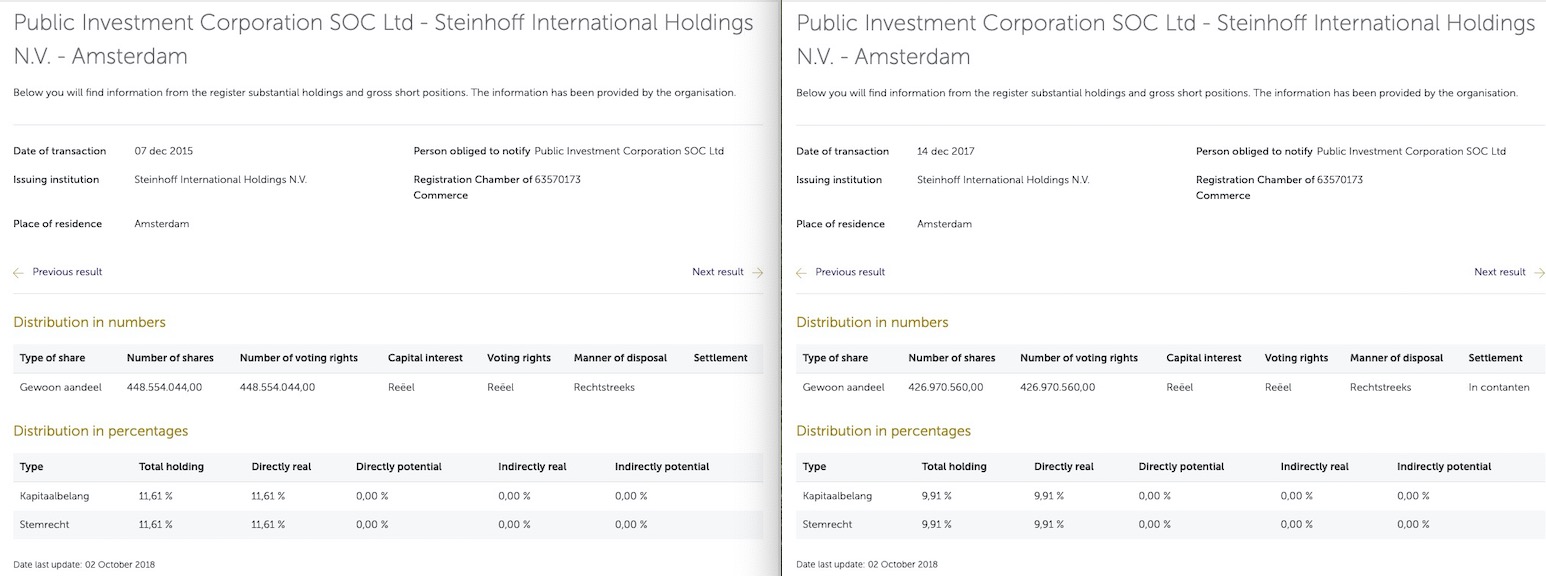The width and height of the screenshot is (1546, 576).
Task: Select the Type of share column header
Action: pos(53,357)
